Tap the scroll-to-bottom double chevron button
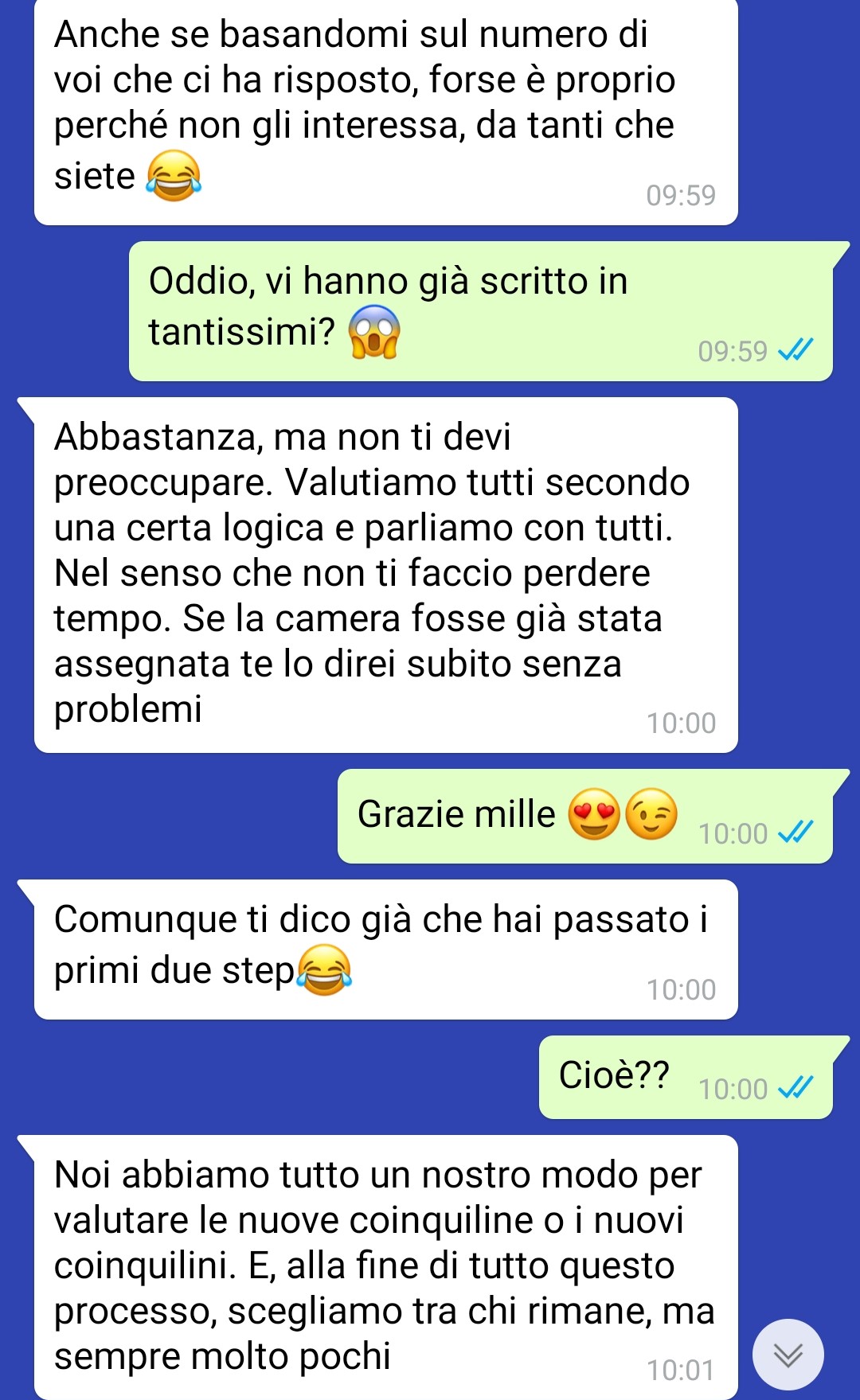Viewport: 860px width, 1400px height. click(x=788, y=1355)
